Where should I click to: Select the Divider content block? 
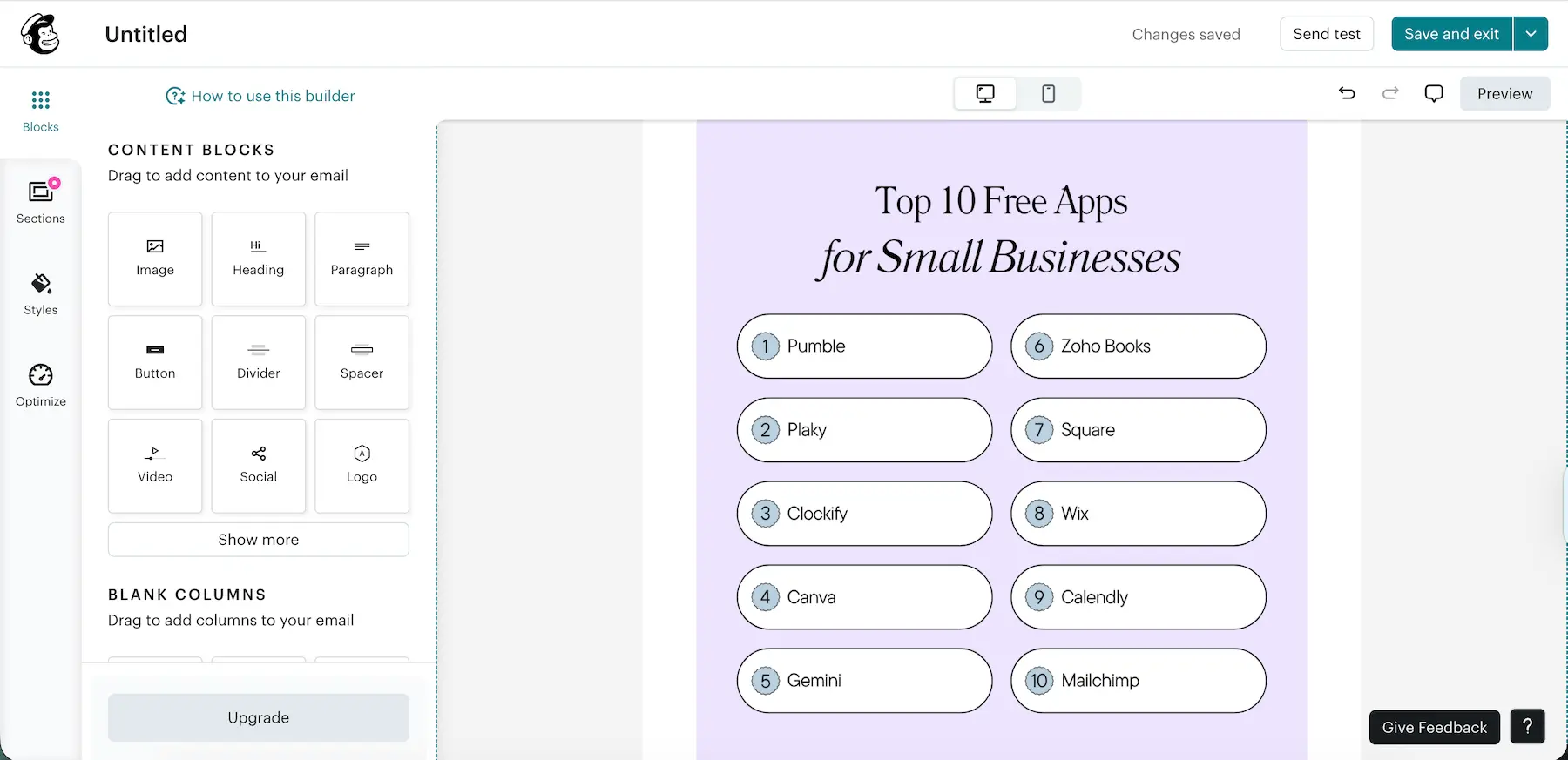[x=259, y=362]
